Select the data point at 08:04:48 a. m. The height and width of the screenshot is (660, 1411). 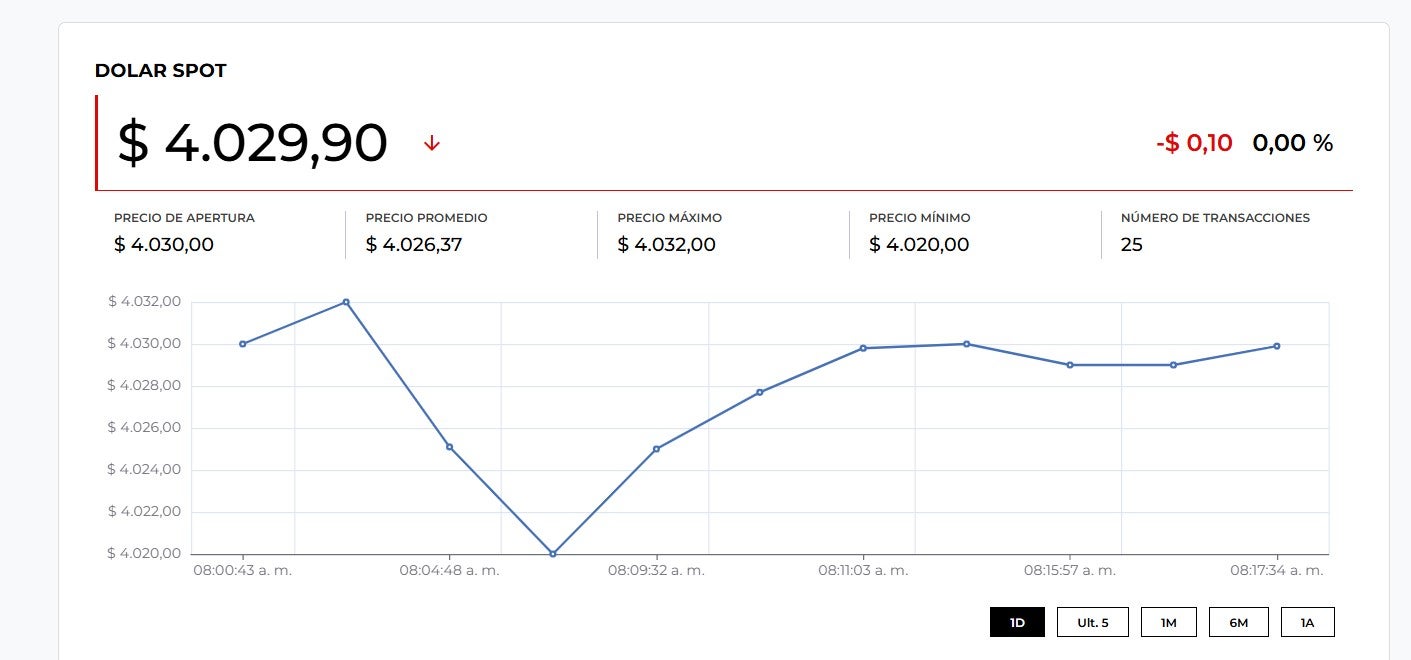pyautogui.click(x=449, y=447)
